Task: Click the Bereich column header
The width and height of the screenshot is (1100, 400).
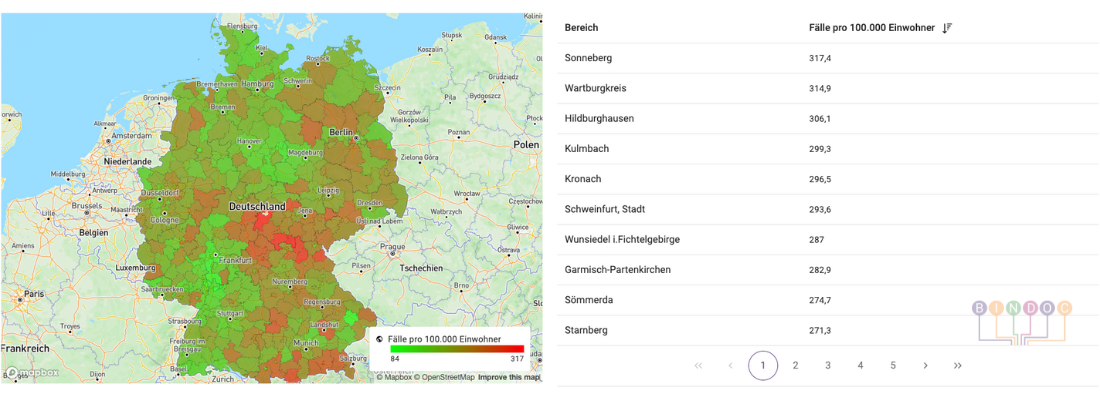Action: pos(582,28)
